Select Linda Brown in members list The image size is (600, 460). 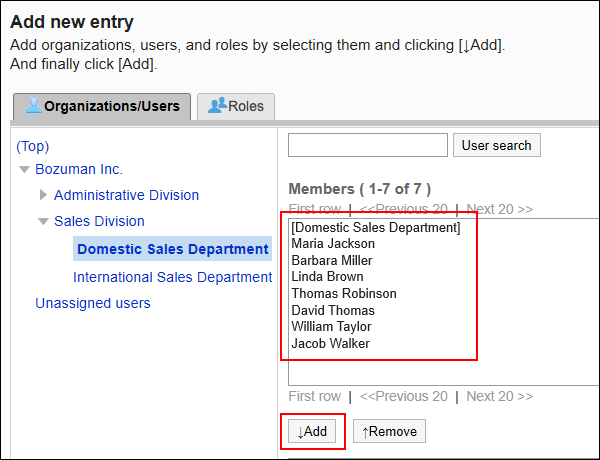pos(327,277)
